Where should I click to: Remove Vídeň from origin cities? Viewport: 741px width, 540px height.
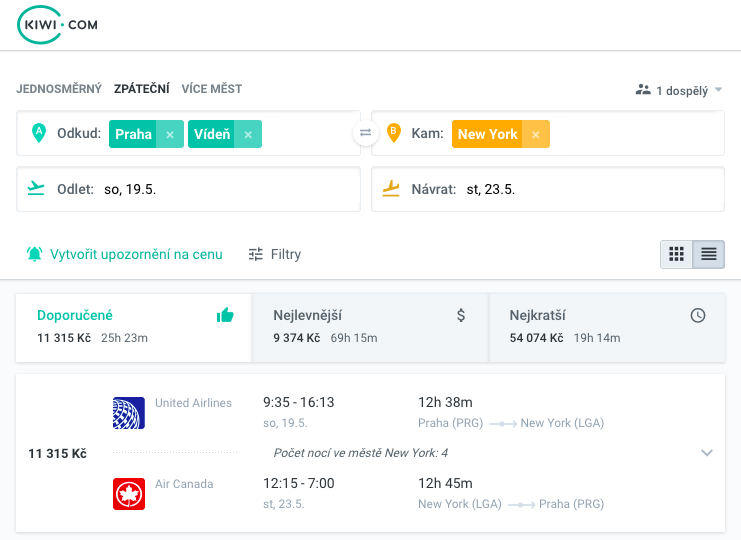click(248, 134)
